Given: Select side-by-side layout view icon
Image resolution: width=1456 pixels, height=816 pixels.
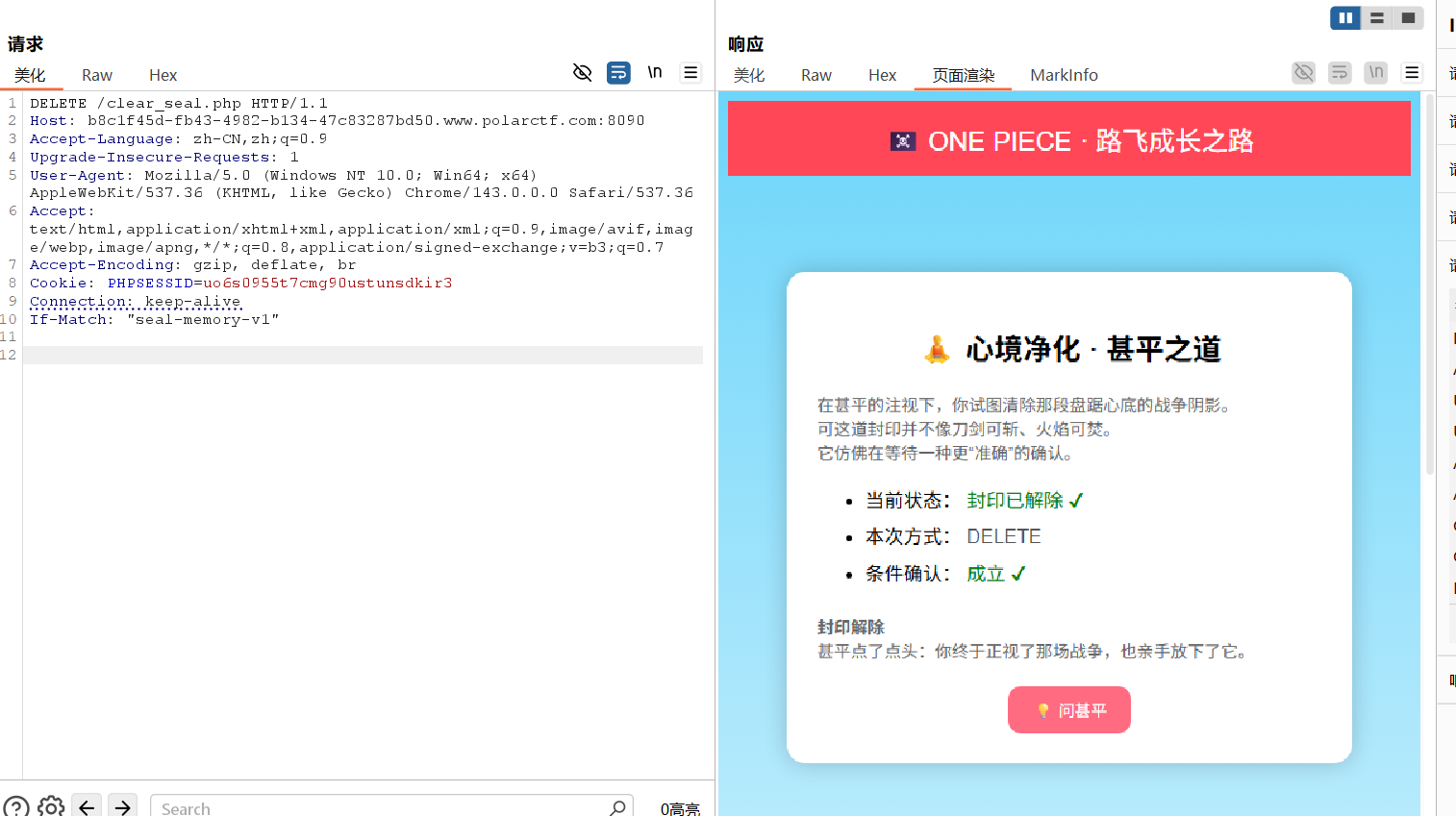Looking at the screenshot, I should 1345,17.
